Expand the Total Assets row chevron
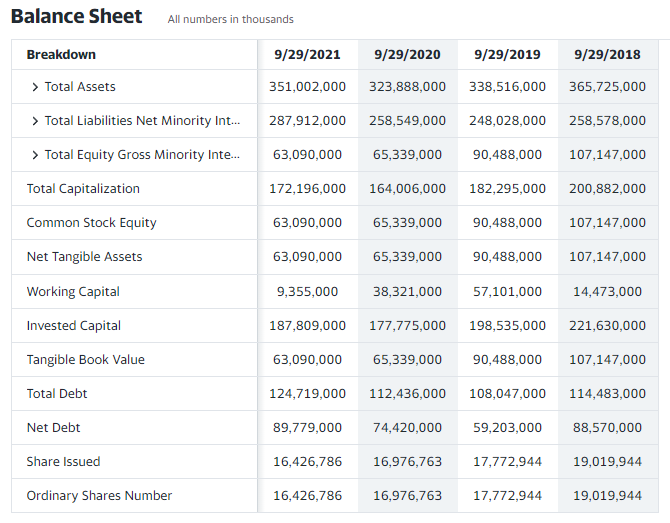Screen dimensions: 670x523 36,87
